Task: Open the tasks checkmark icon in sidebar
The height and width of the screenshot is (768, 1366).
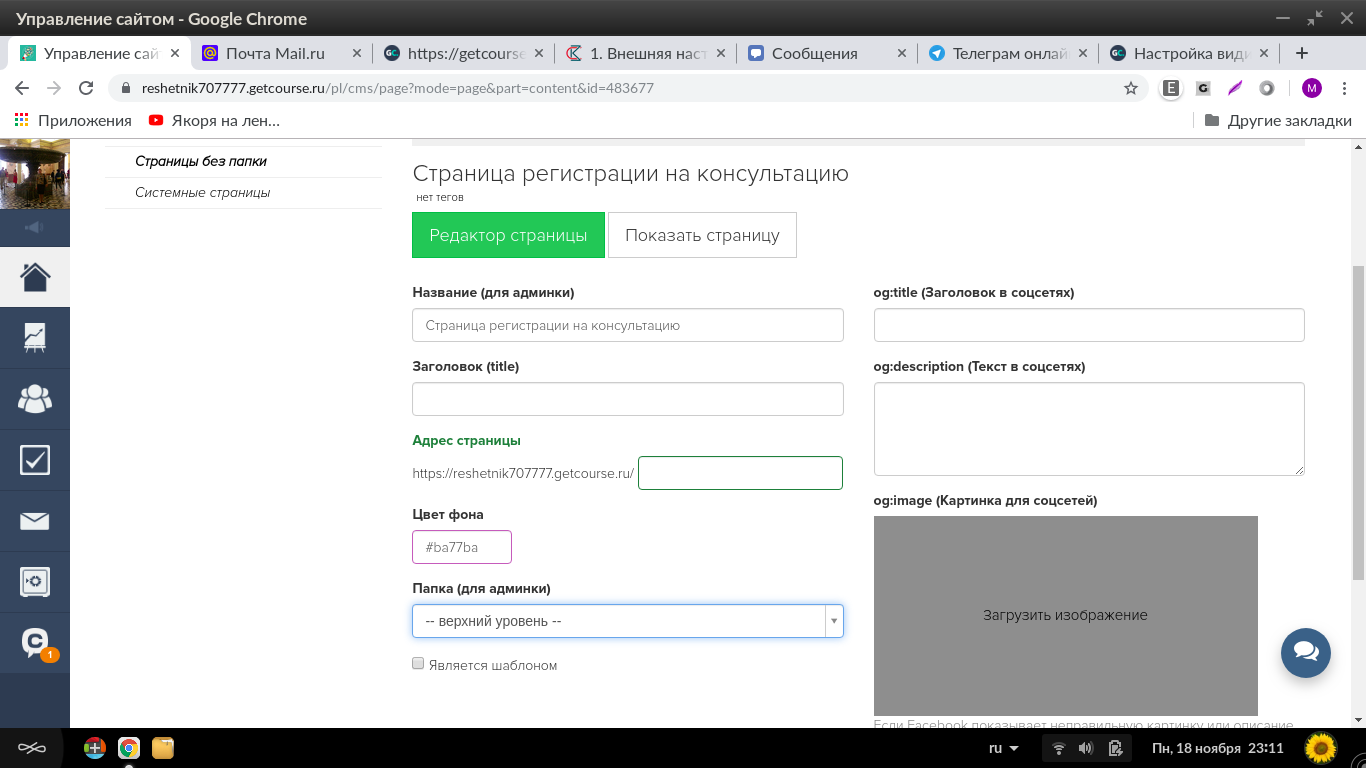Action: pos(35,460)
